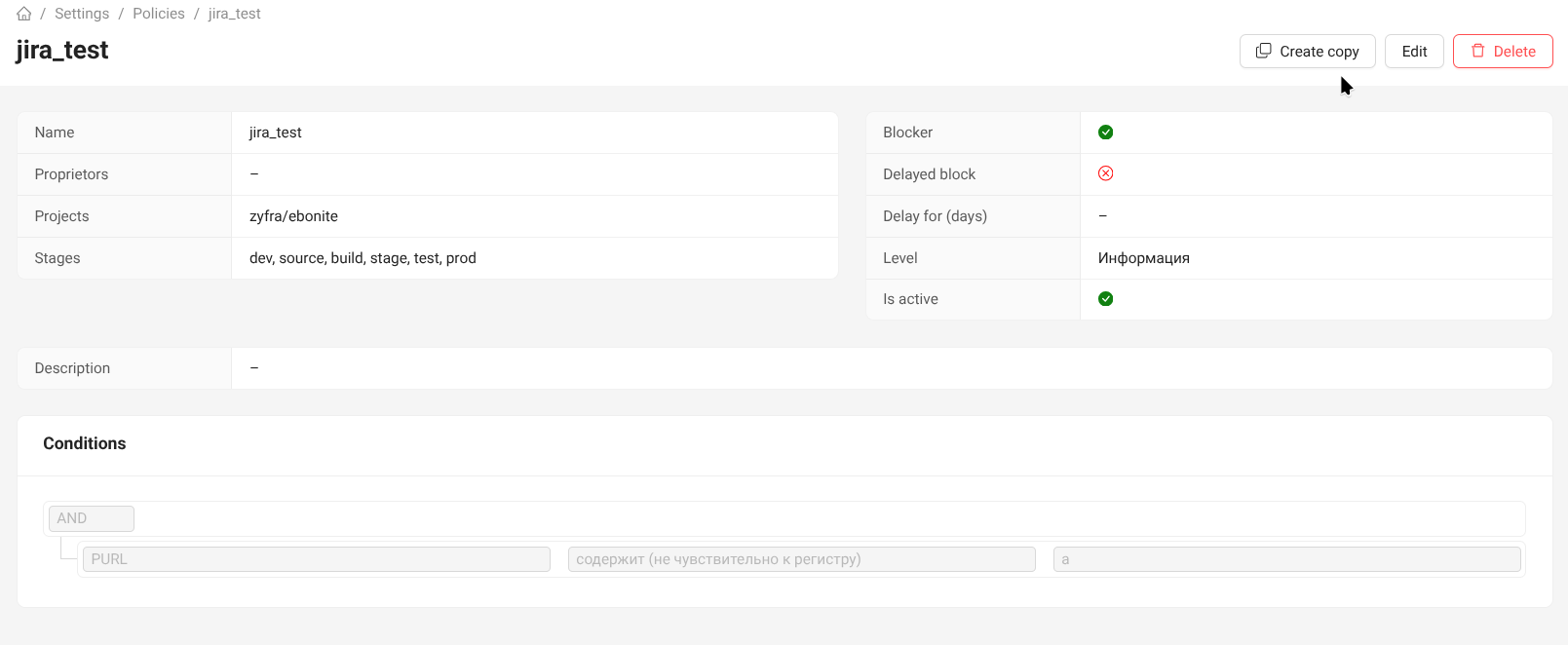Click the red Delayed block cross icon
Screen dimensions: 1568x645
1105,173
